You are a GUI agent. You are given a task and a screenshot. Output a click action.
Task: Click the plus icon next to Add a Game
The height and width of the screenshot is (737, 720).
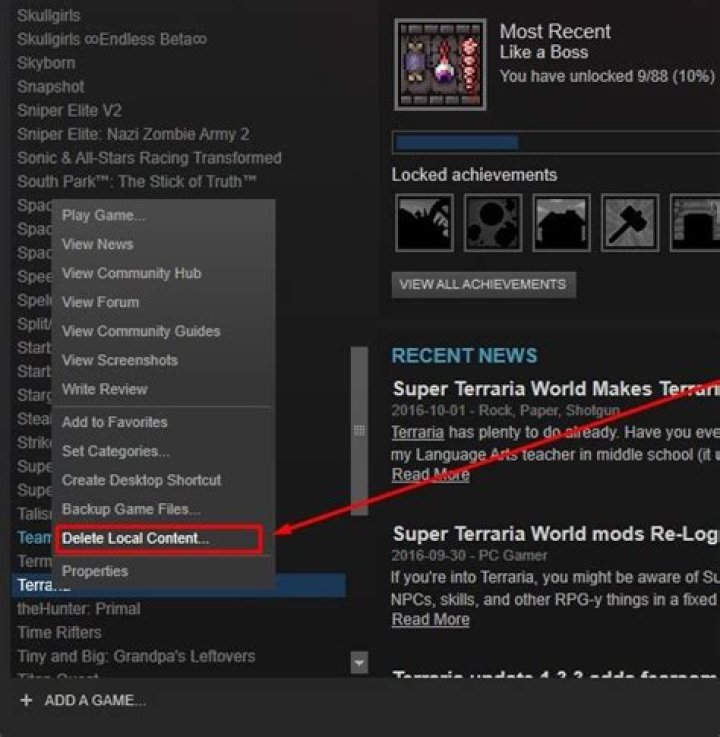(26, 700)
